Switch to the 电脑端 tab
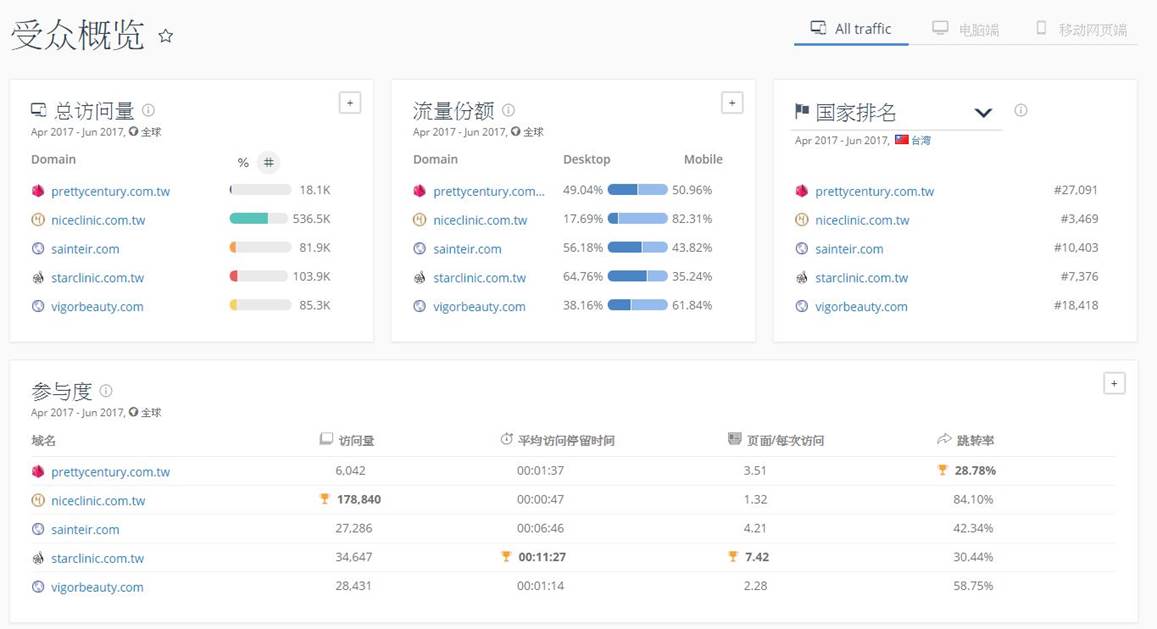This screenshot has height=629, width=1157. pos(967,28)
